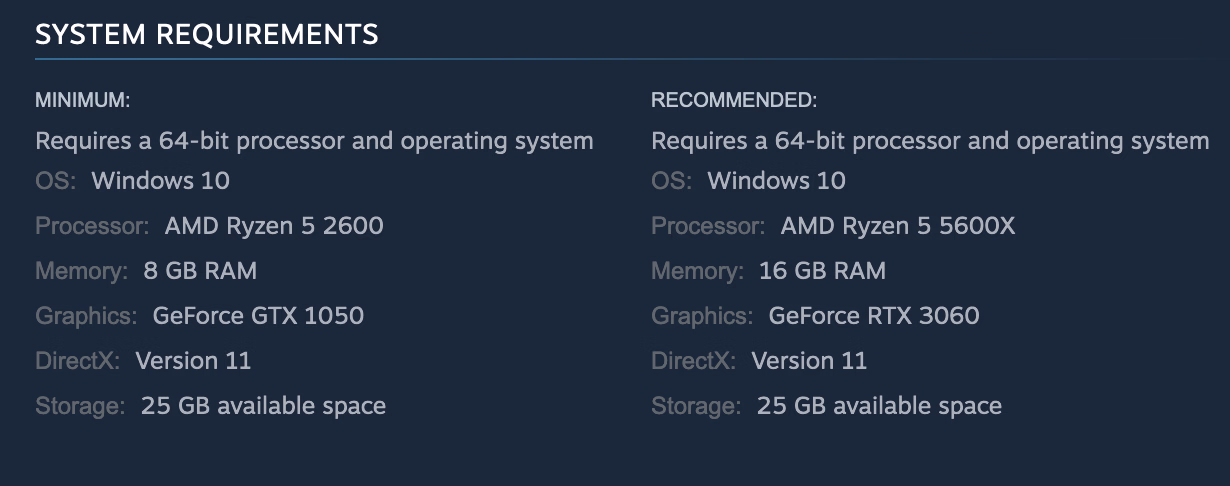Click the 64-bit requirement note under Recommended
This screenshot has height=486, width=1230.
(930, 141)
